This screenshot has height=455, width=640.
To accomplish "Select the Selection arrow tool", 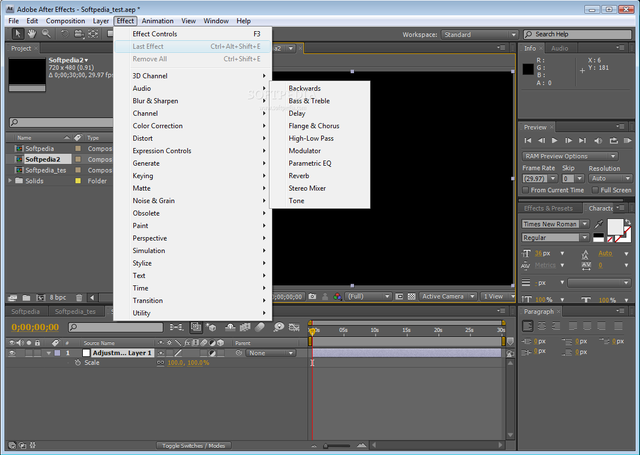I will pyautogui.click(x=18, y=34).
